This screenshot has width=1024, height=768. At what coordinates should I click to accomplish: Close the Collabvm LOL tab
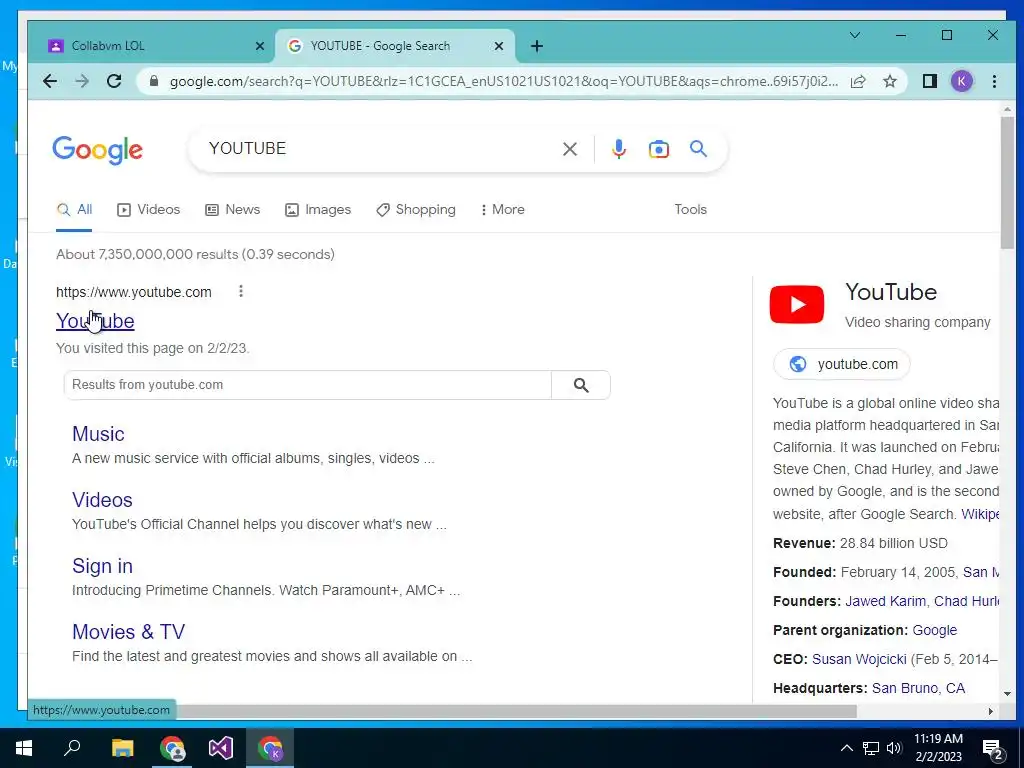260,46
